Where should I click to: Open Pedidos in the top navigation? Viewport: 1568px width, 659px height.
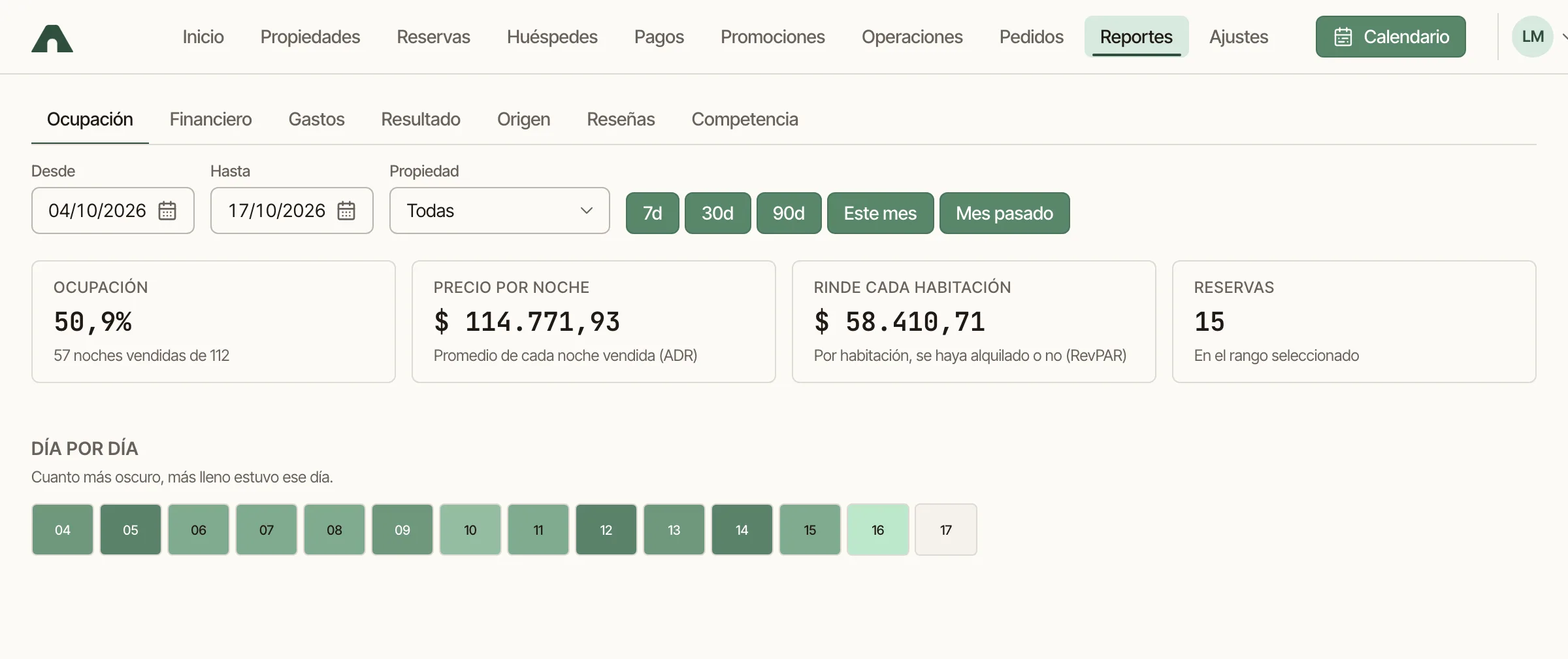[1032, 37]
